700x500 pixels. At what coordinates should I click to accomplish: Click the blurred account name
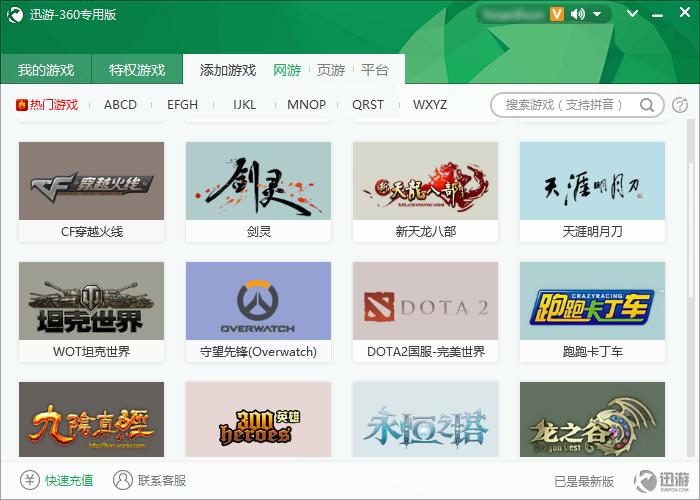512,14
